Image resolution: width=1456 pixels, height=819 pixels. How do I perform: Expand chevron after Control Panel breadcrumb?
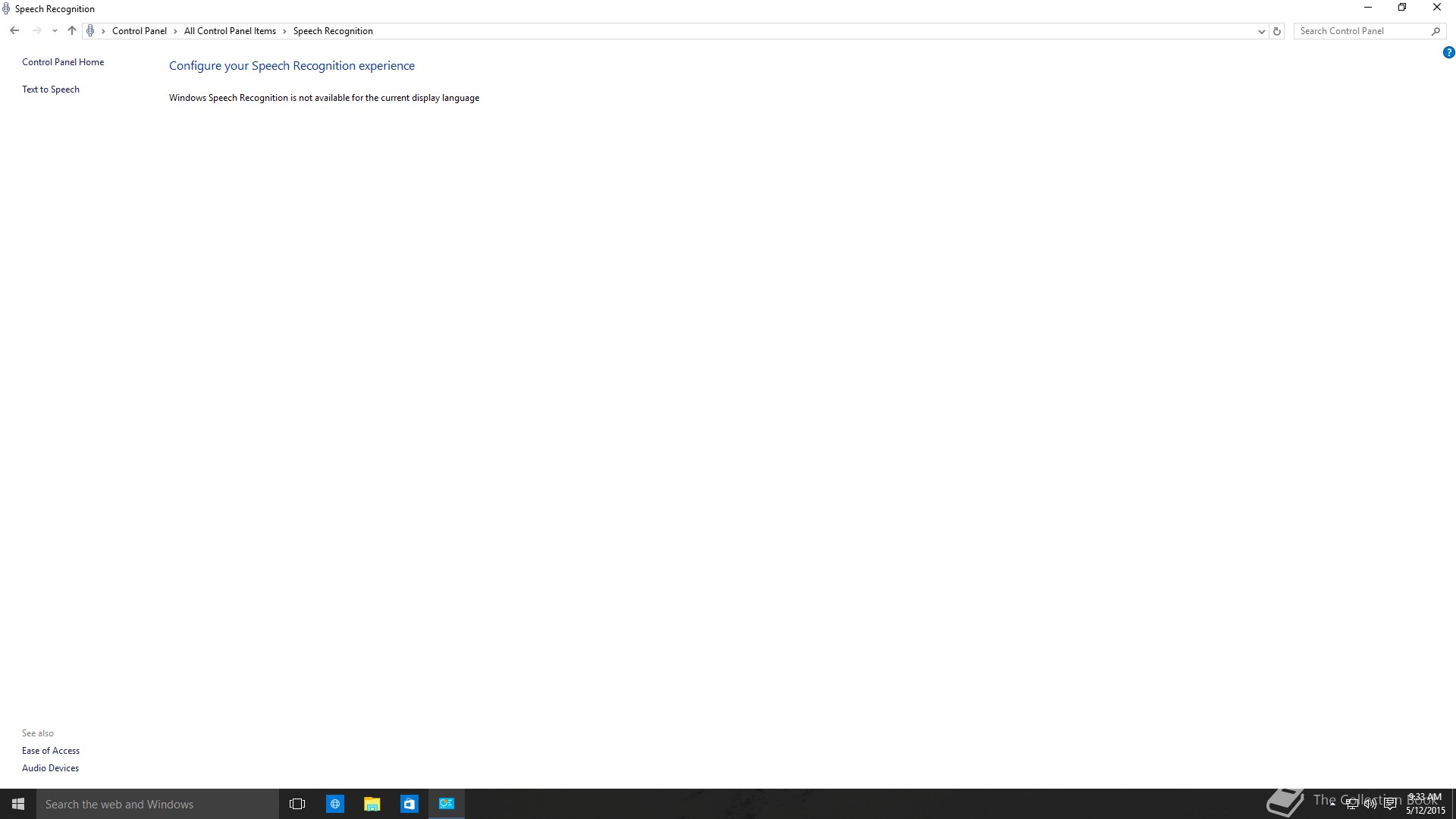tap(175, 31)
